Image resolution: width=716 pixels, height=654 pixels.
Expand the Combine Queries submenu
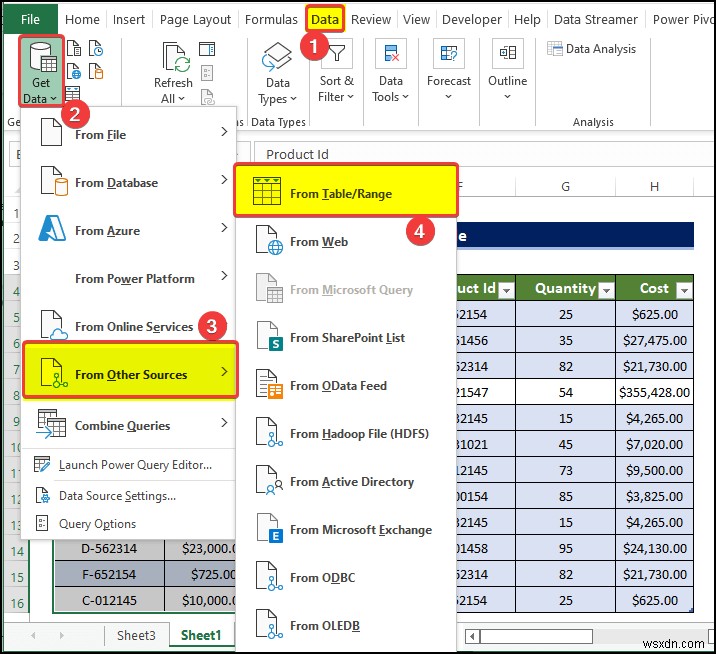pyautogui.click(x=129, y=425)
